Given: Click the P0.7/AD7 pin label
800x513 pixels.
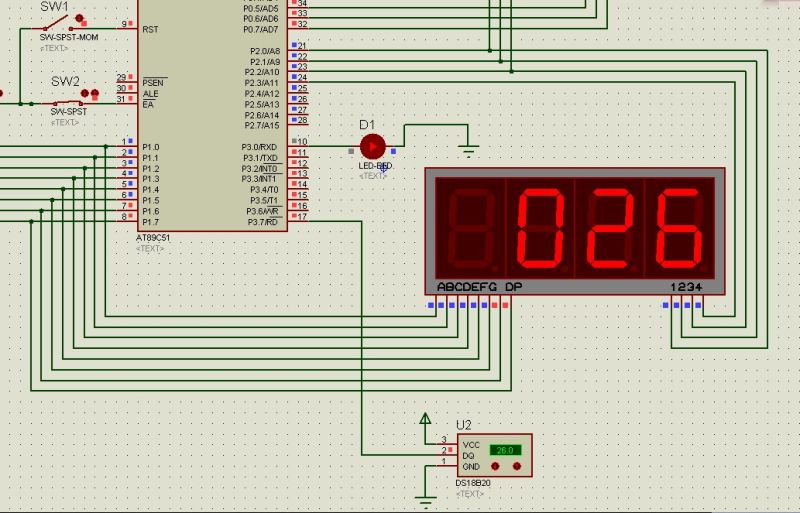Looking at the screenshot, I should click(261, 30).
